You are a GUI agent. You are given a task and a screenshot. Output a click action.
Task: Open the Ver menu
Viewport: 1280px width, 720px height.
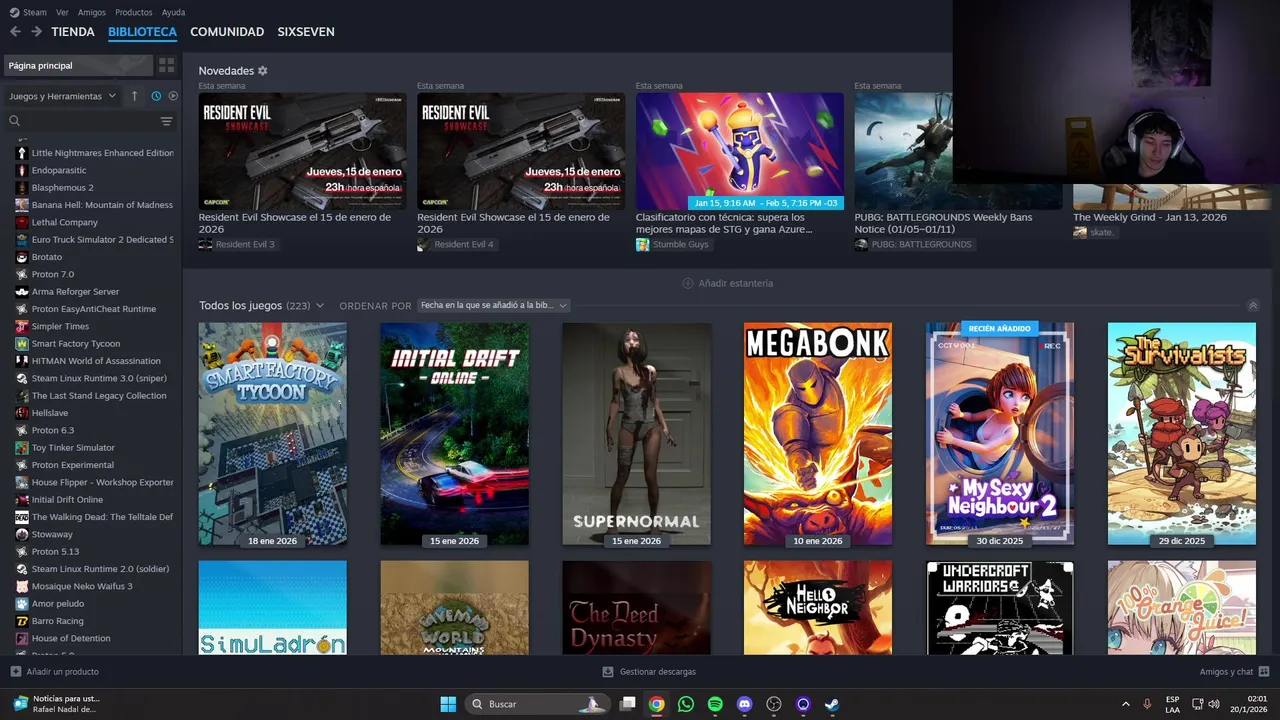click(x=62, y=12)
